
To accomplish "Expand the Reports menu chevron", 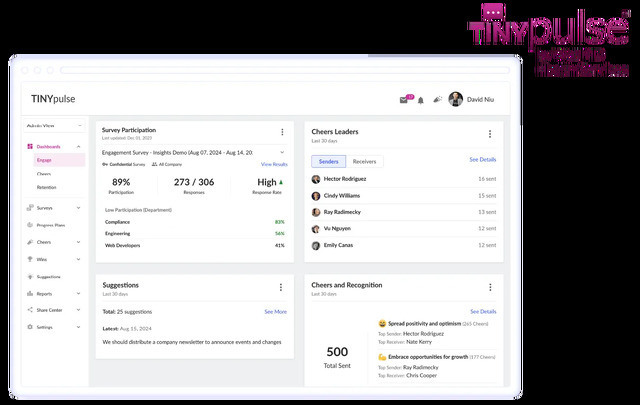I will point(78,294).
